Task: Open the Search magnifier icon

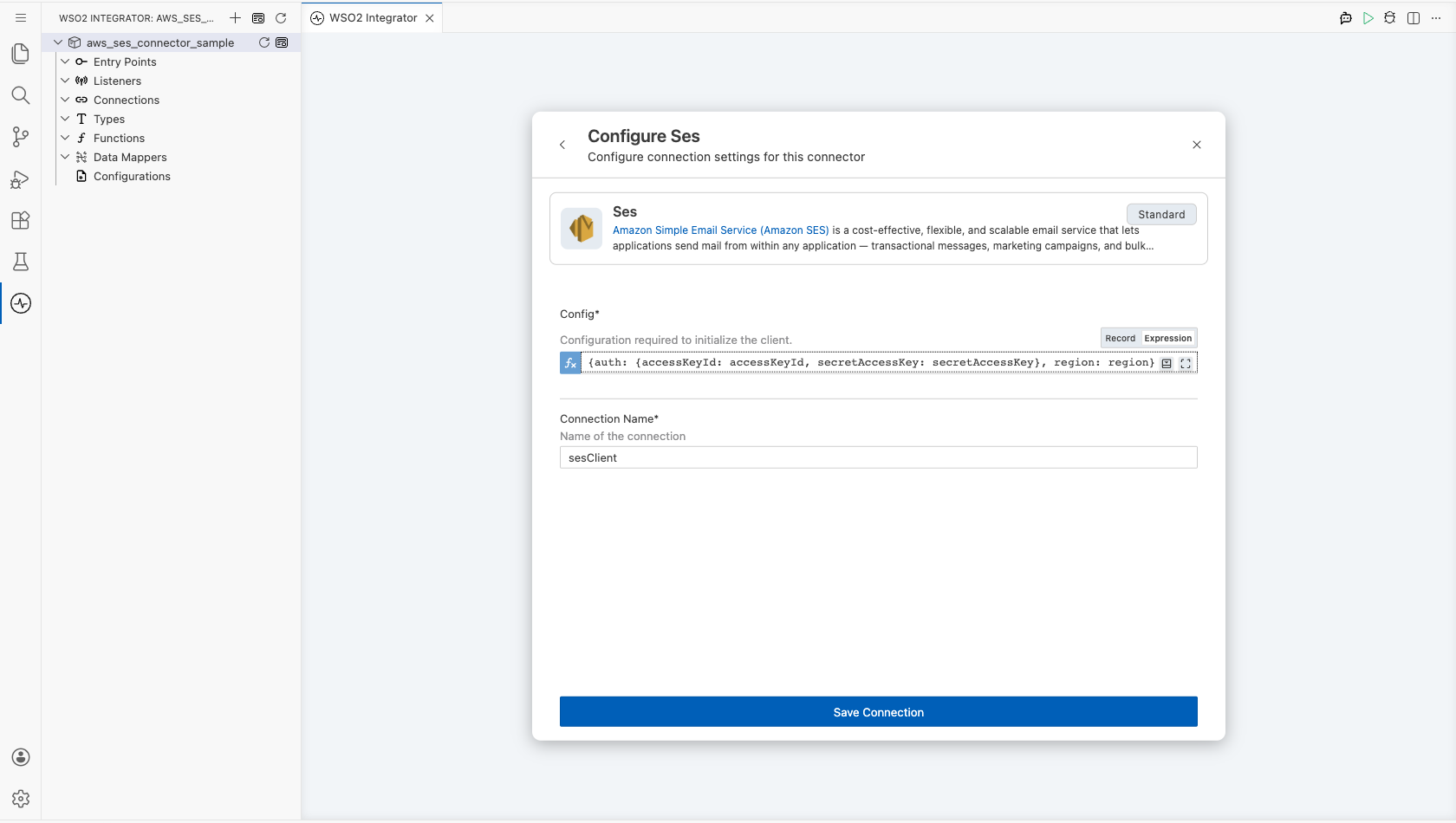Action: click(x=21, y=95)
